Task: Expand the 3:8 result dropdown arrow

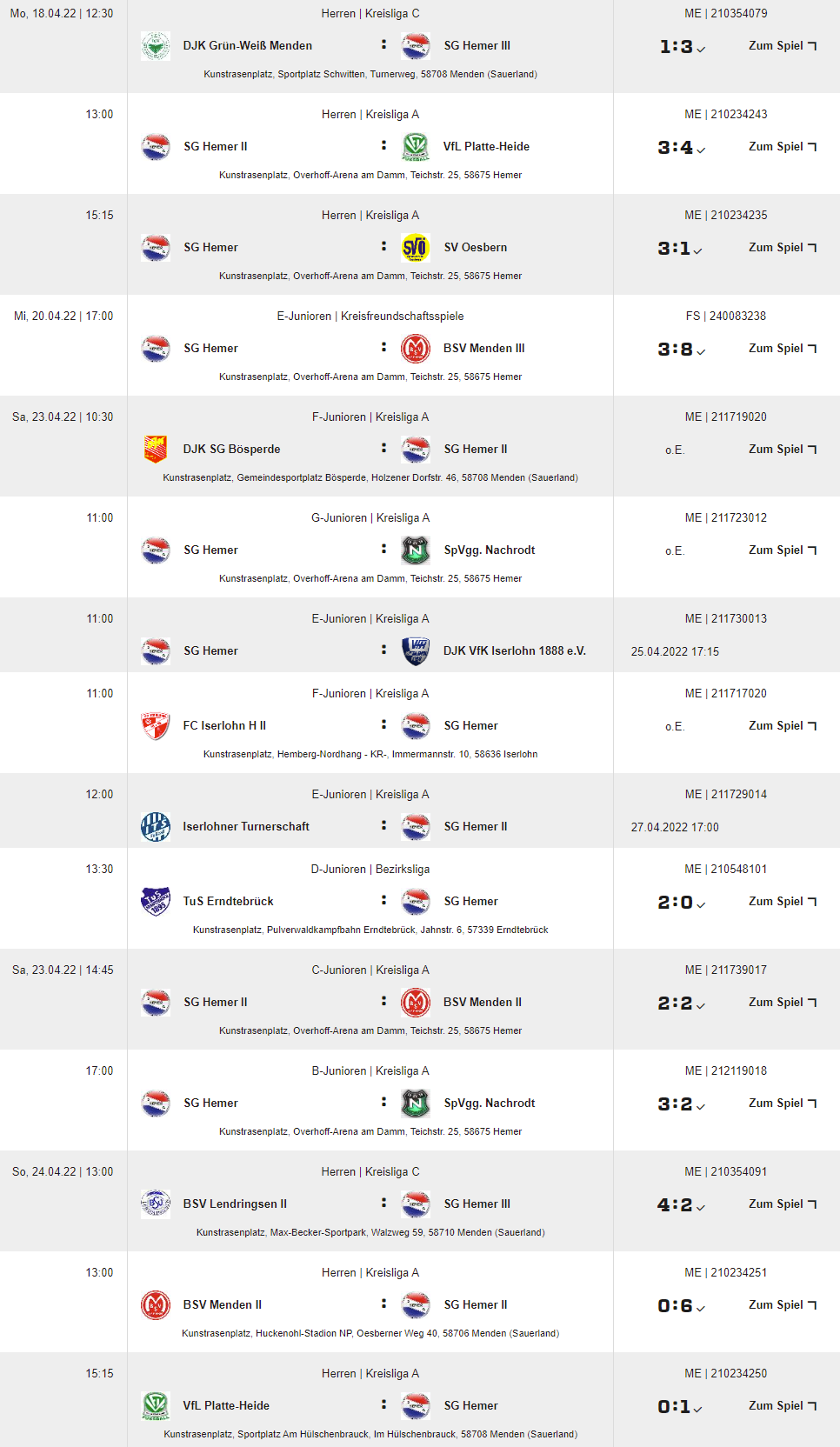Action: [x=701, y=352]
